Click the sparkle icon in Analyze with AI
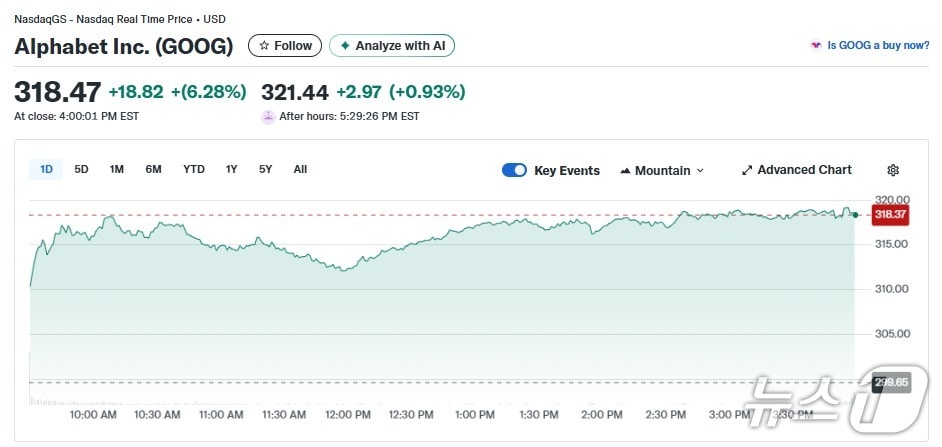 [x=345, y=46]
